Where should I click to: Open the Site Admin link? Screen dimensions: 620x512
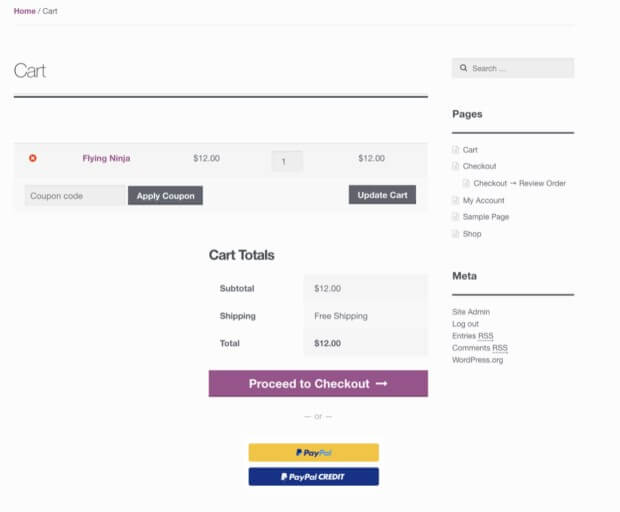coord(471,312)
